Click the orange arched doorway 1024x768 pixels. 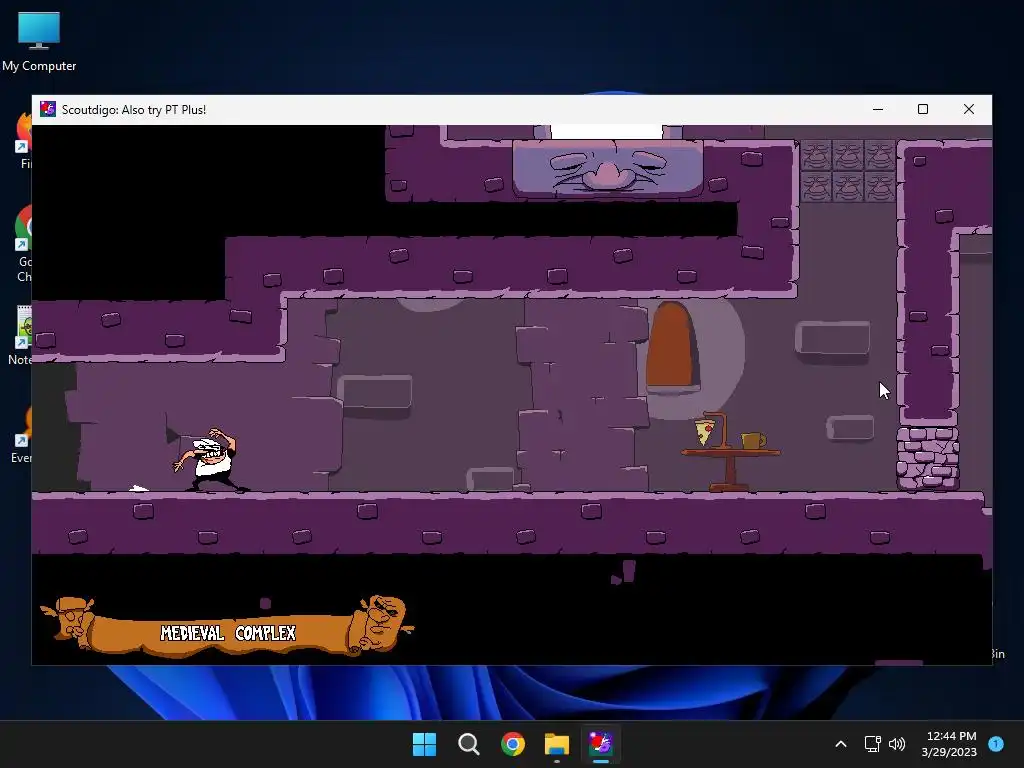[669, 345]
